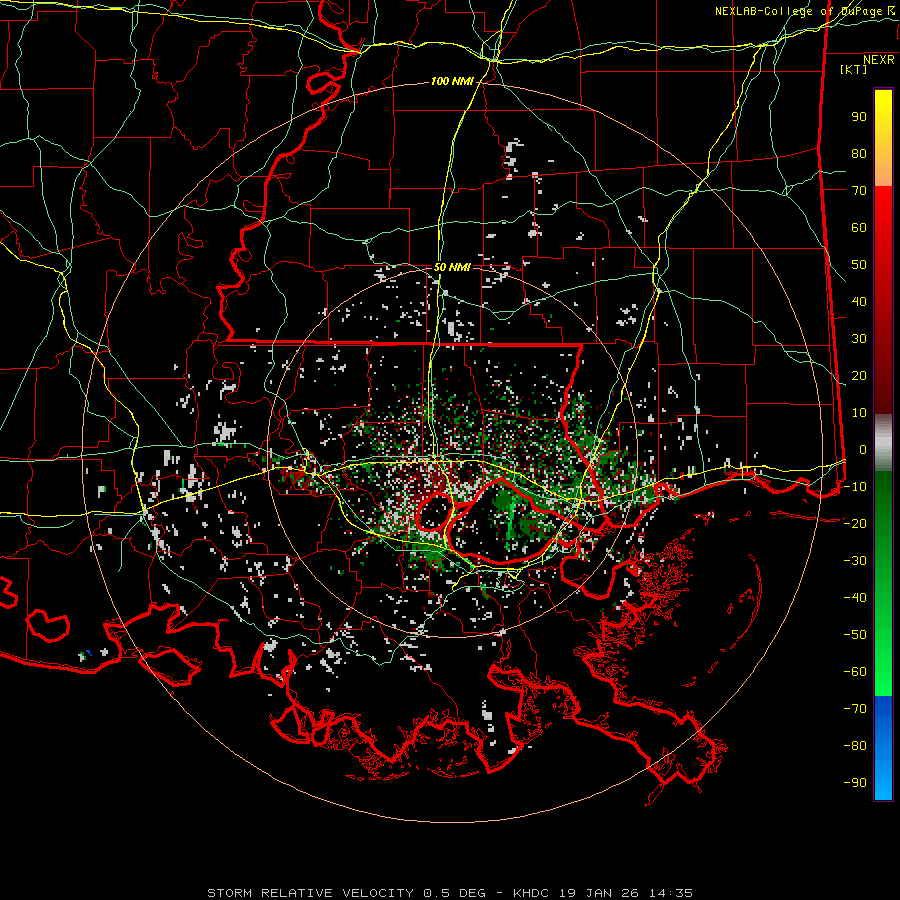Screen dimensions: 900x900
Task: Click the positive 20 scale value
Action: click(x=859, y=376)
